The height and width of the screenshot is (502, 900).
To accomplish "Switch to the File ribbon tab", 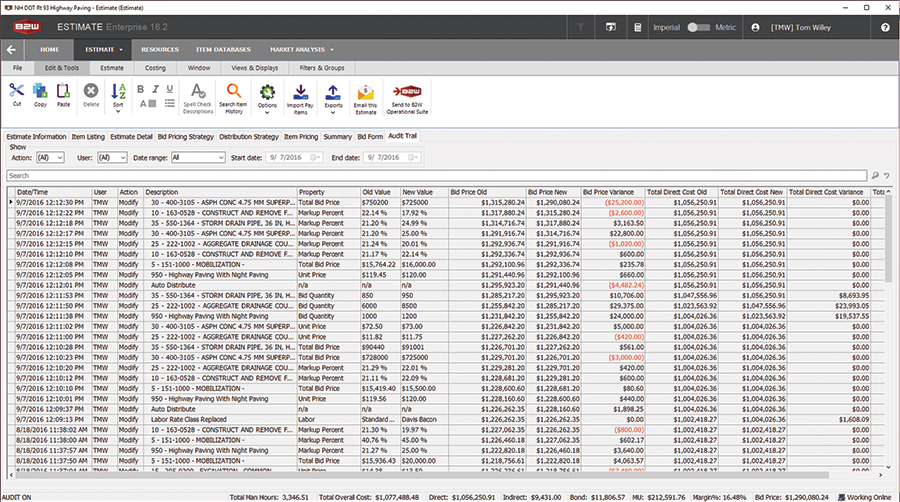I will pos(18,68).
